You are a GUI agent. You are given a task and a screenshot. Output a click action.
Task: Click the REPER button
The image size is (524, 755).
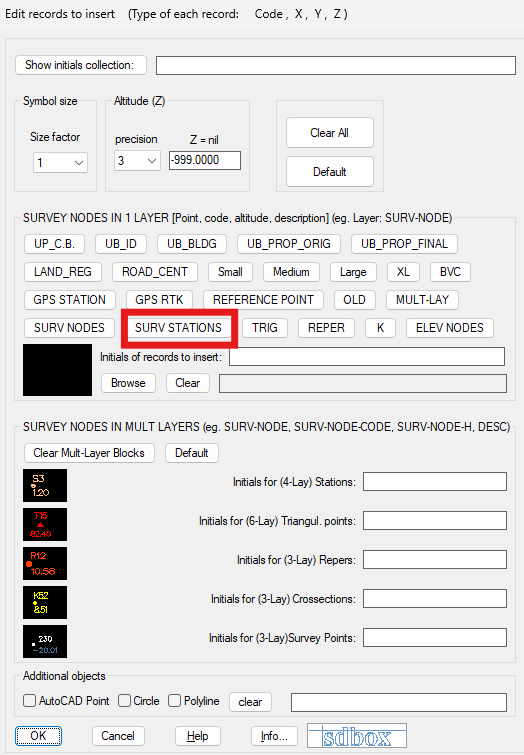[x=327, y=328]
